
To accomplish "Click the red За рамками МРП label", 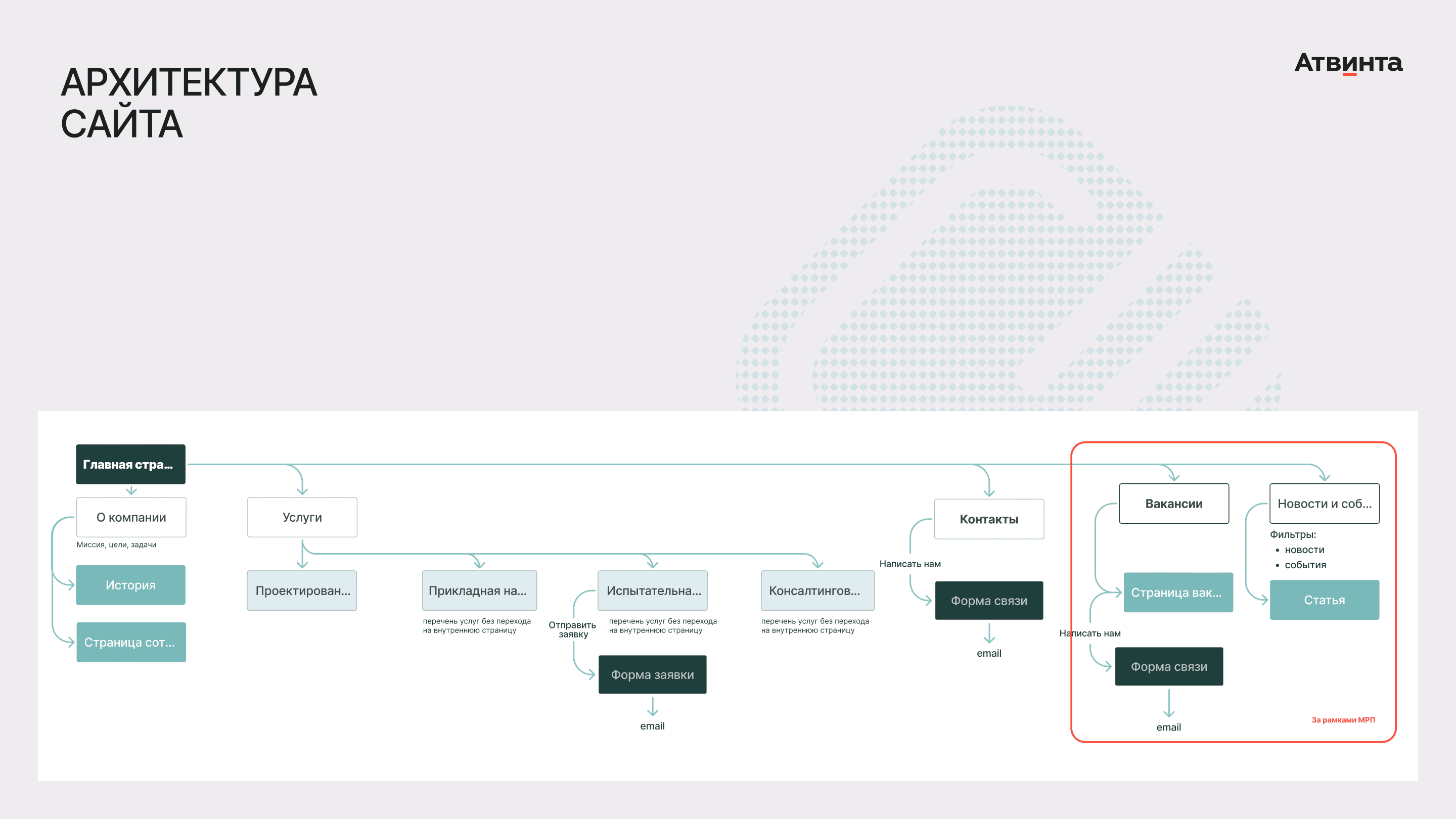I will point(1343,719).
